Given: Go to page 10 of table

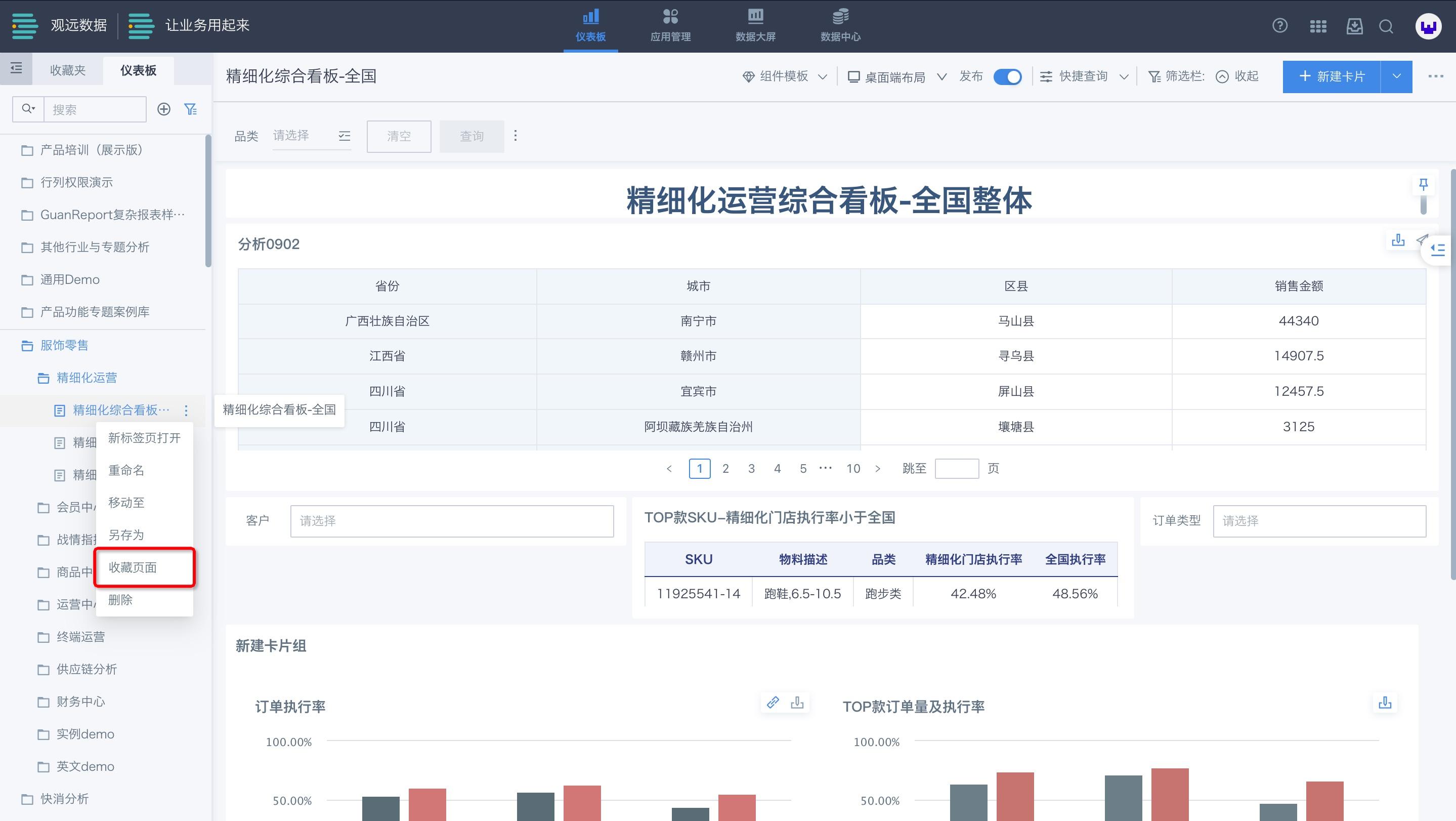Looking at the screenshot, I should point(853,468).
